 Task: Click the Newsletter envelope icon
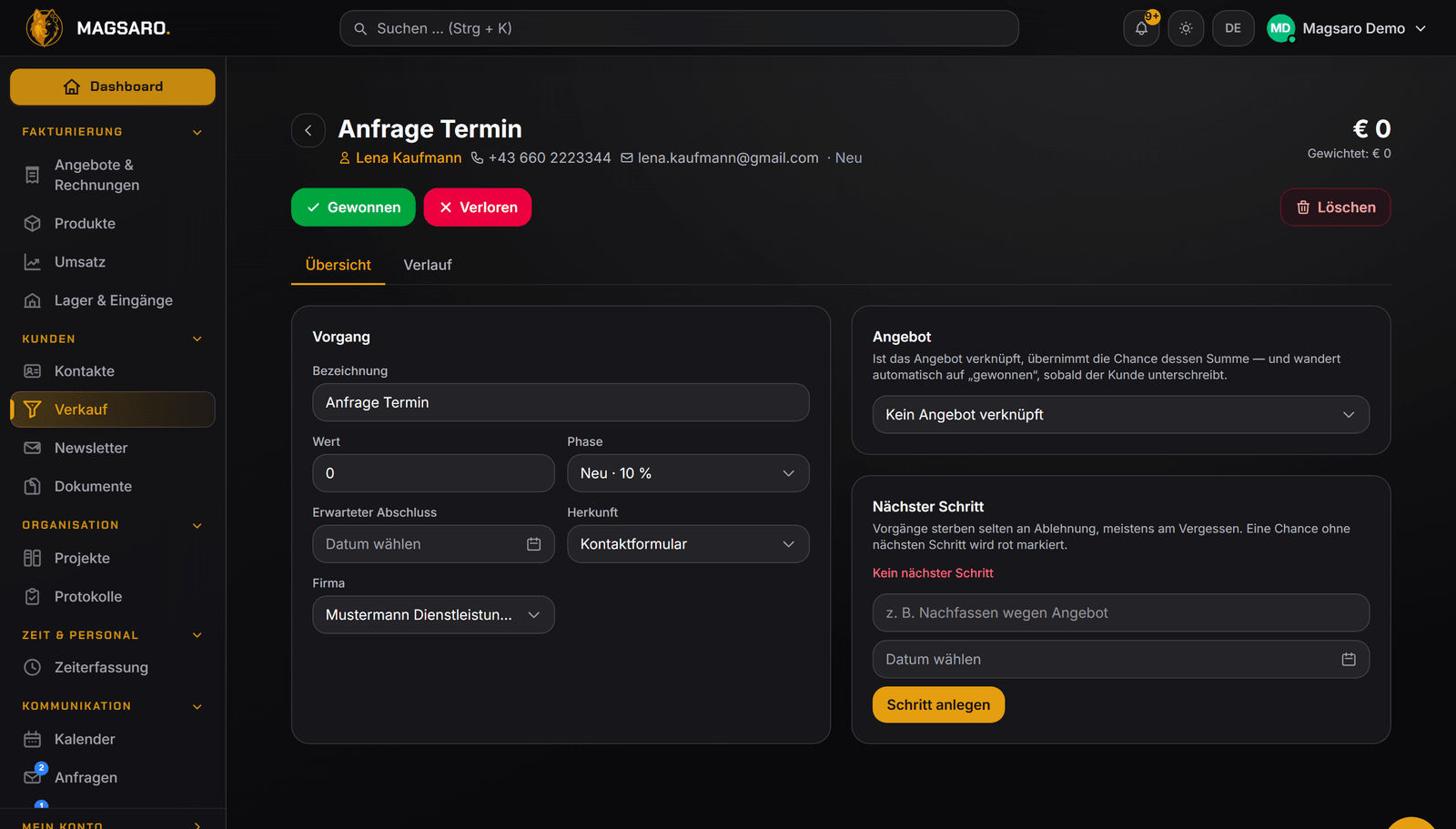click(33, 448)
